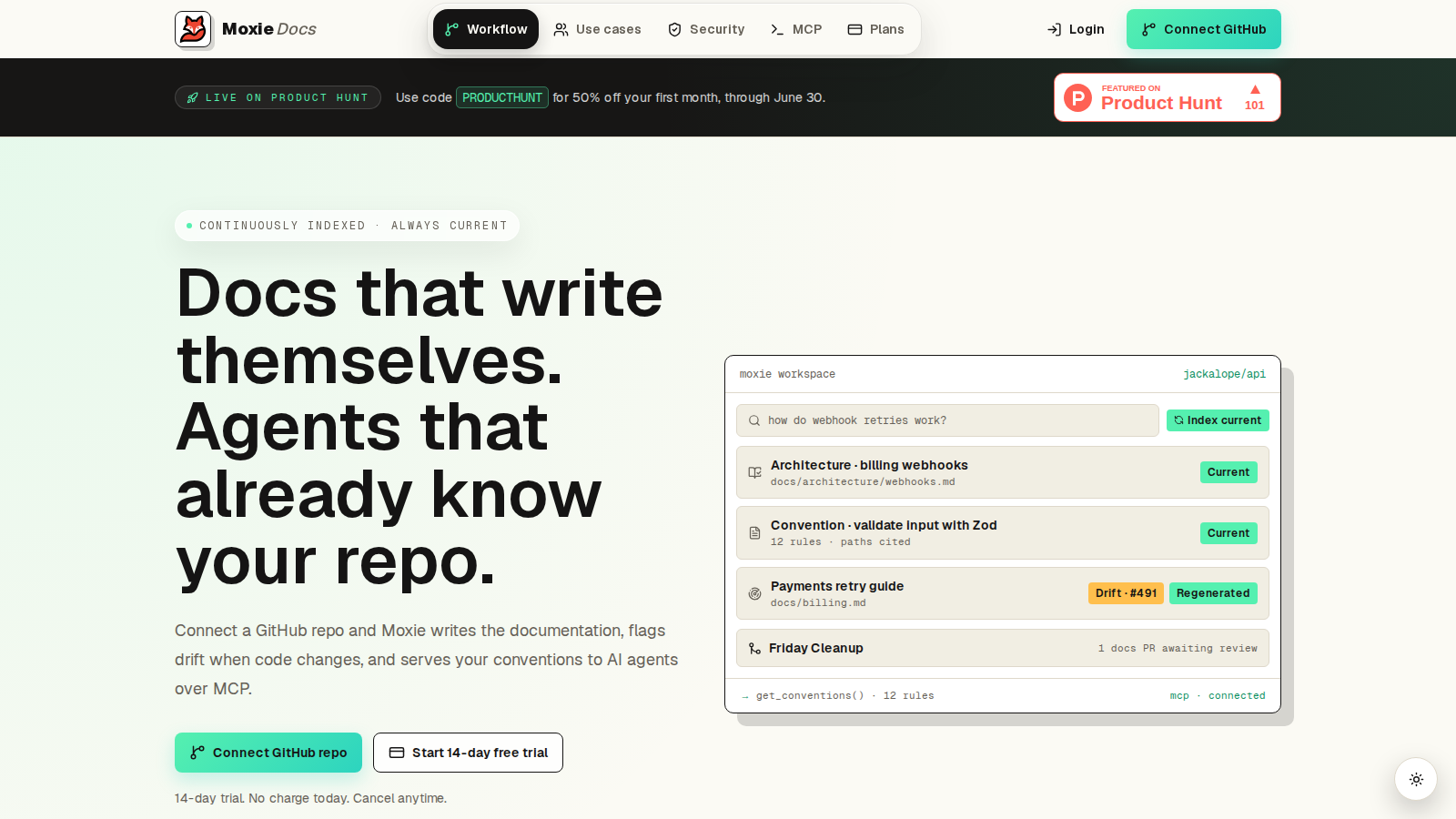
Task: Click the Connect GitHub header button
Action: point(1203,29)
